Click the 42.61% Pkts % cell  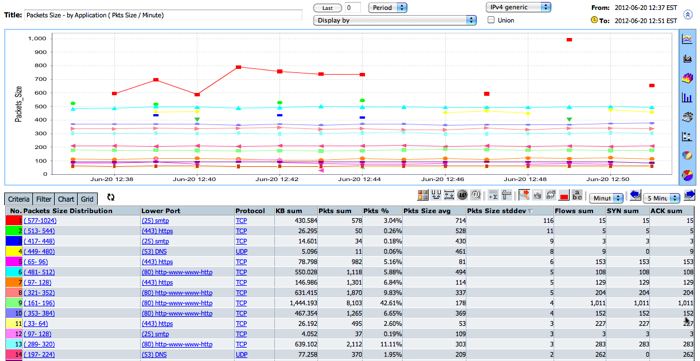[x=382, y=303]
